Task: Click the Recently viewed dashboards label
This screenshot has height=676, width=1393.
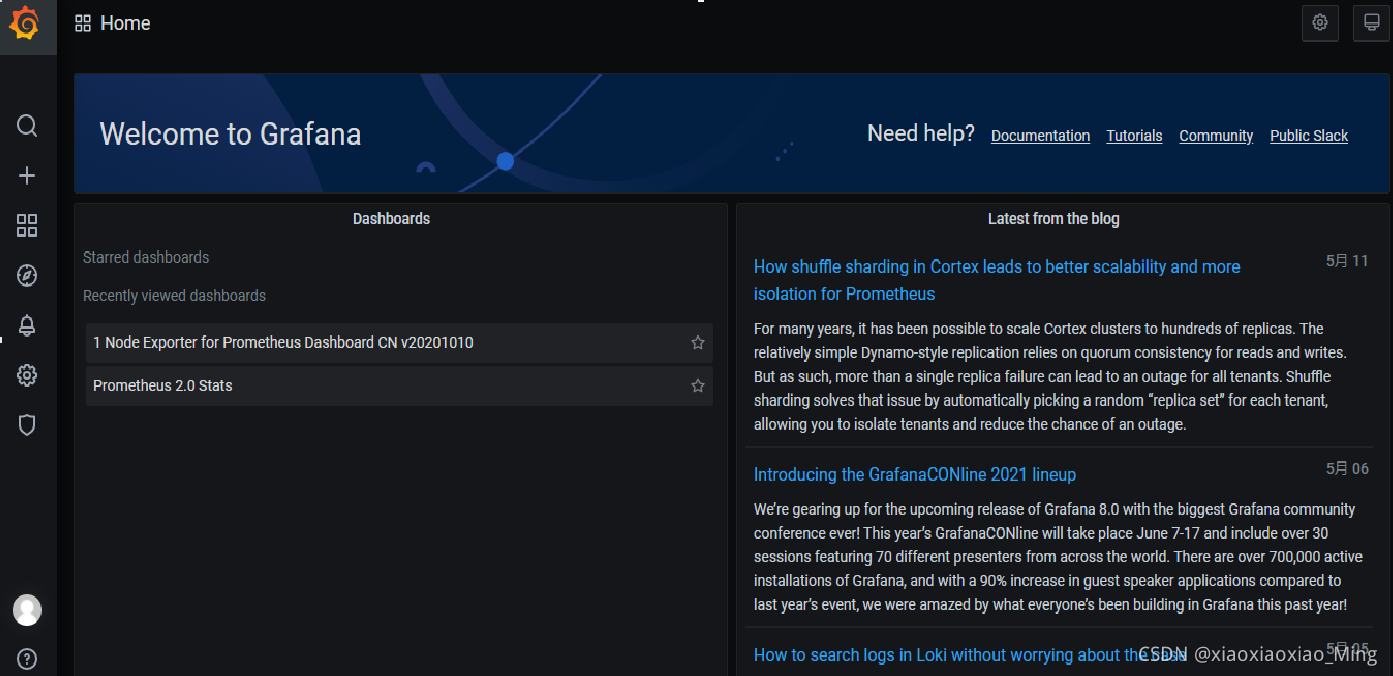Action: (174, 295)
